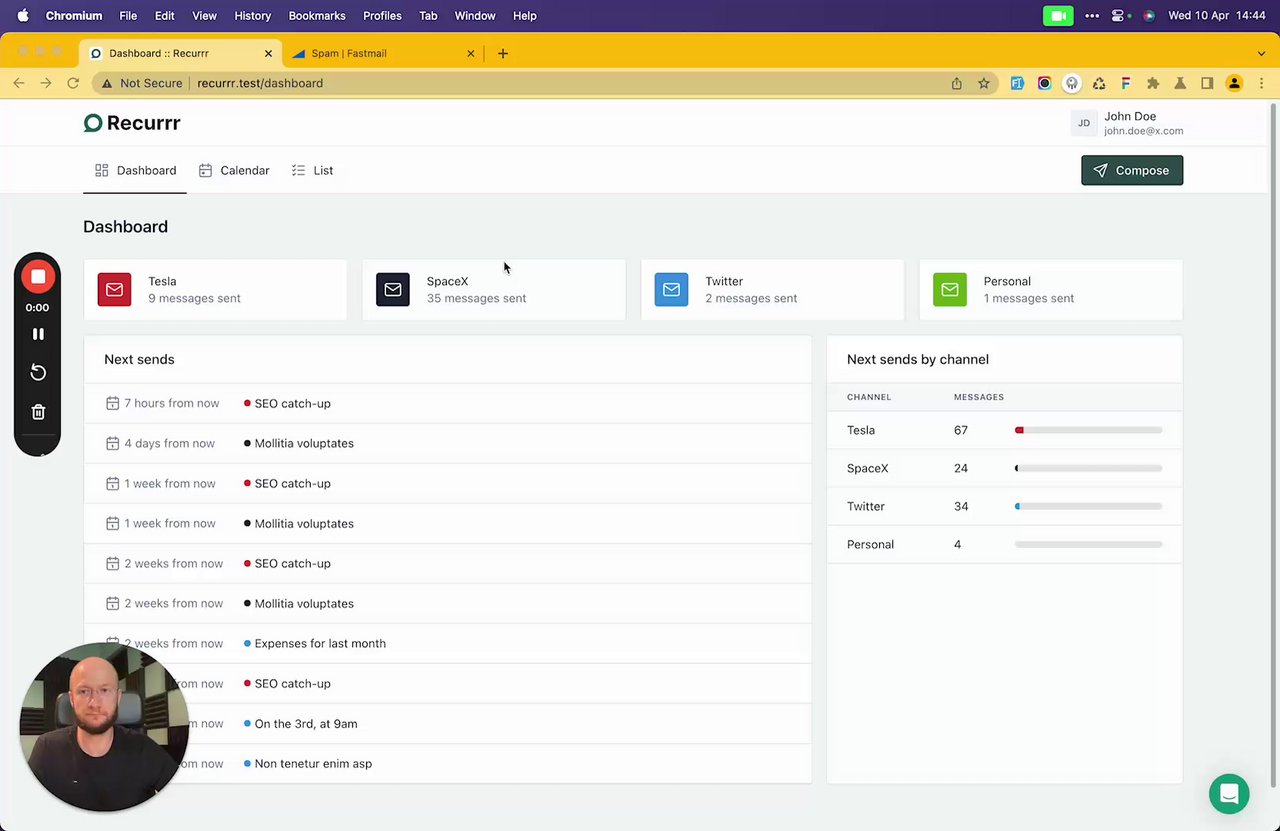This screenshot has height=831, width=1280.
Task: Open the recycle arrows extension
Action: (1099, 83)
